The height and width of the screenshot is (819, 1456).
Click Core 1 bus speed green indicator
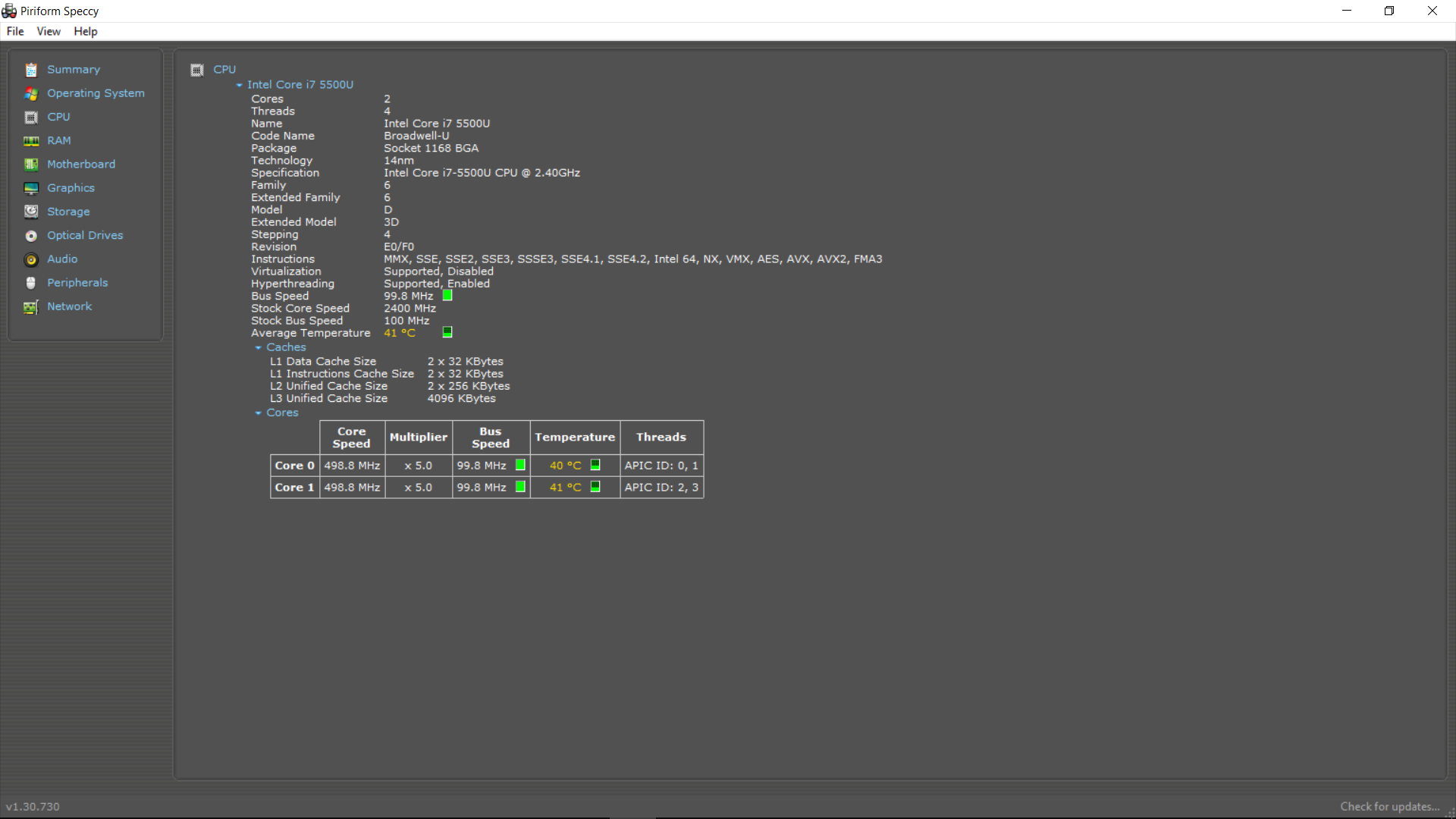[520, 487]
